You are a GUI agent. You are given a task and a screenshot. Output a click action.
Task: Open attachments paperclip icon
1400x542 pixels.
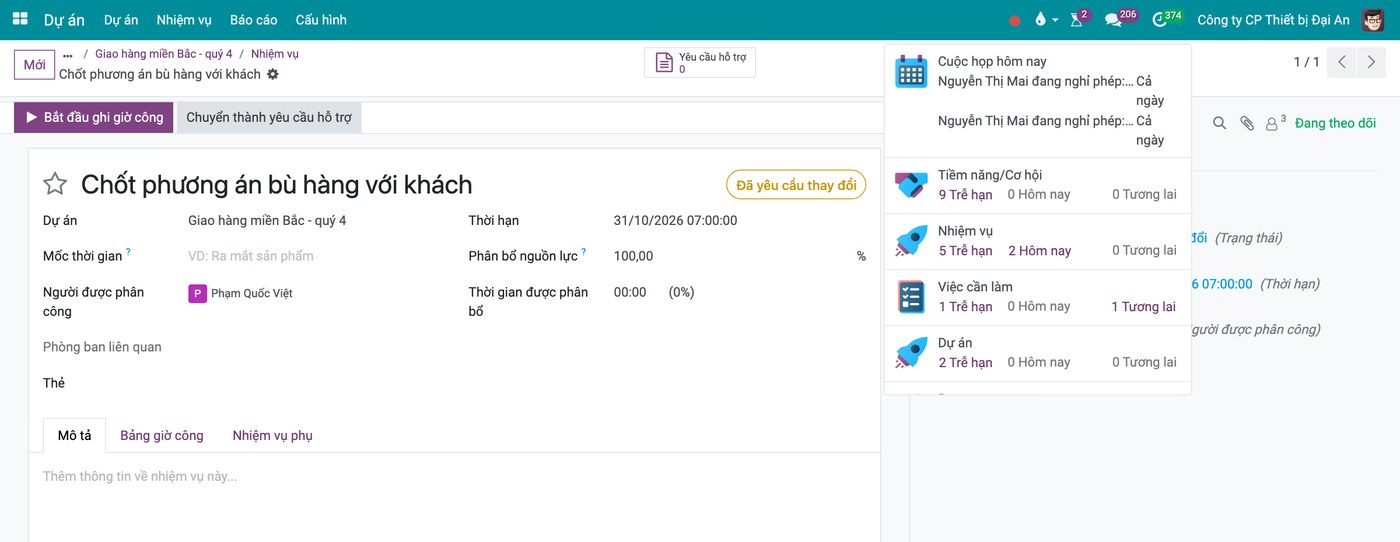pyautogui.click(x=1247, y=123)
